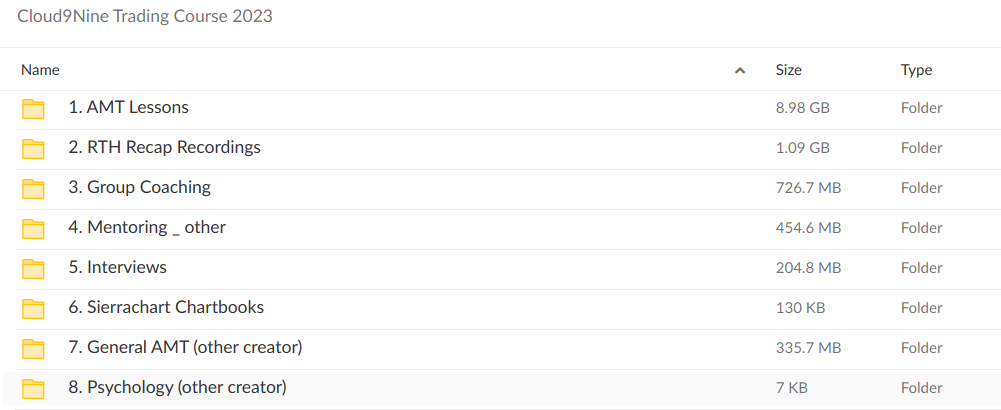
Task: Sort the list by Size column
Action: [x=788, y=70]
